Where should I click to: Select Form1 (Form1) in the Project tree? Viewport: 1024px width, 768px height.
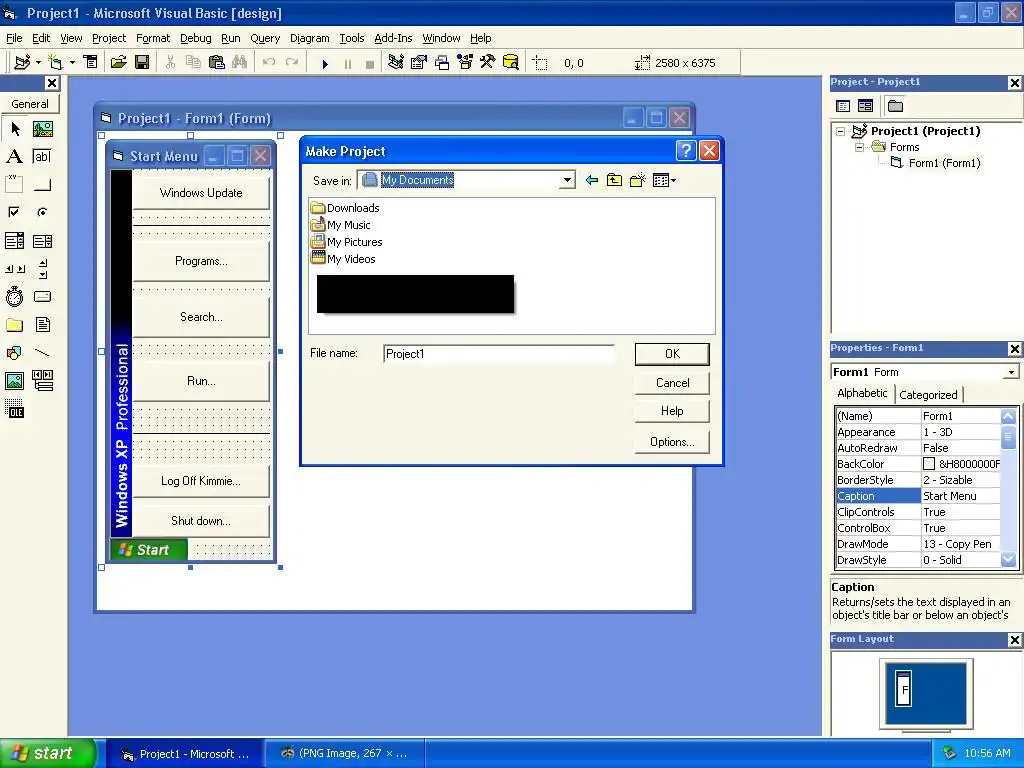click(936, 163)
